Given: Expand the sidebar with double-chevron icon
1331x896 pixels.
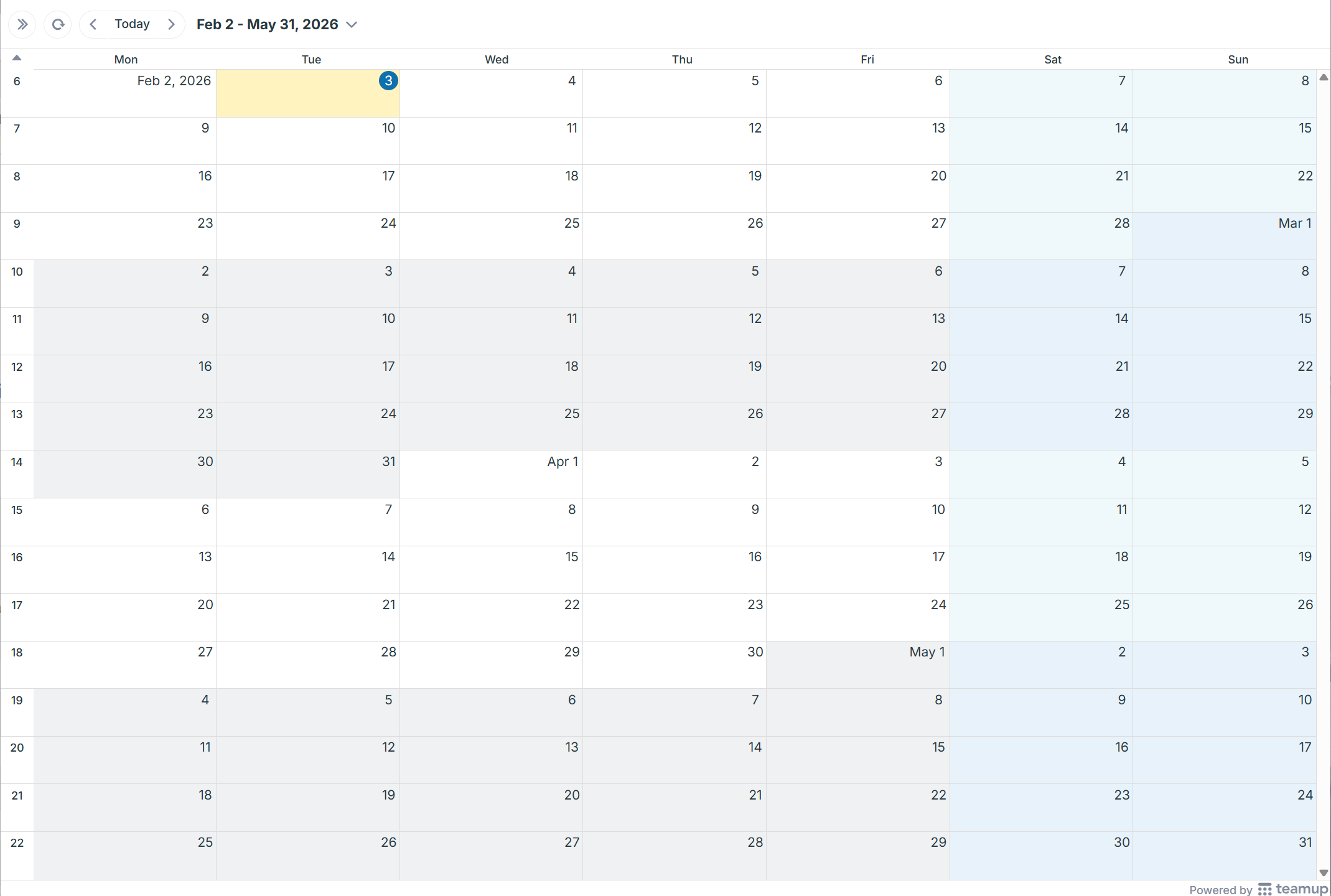Looking at the screenshot, I should pyautogui.click(x=22, y=24).
